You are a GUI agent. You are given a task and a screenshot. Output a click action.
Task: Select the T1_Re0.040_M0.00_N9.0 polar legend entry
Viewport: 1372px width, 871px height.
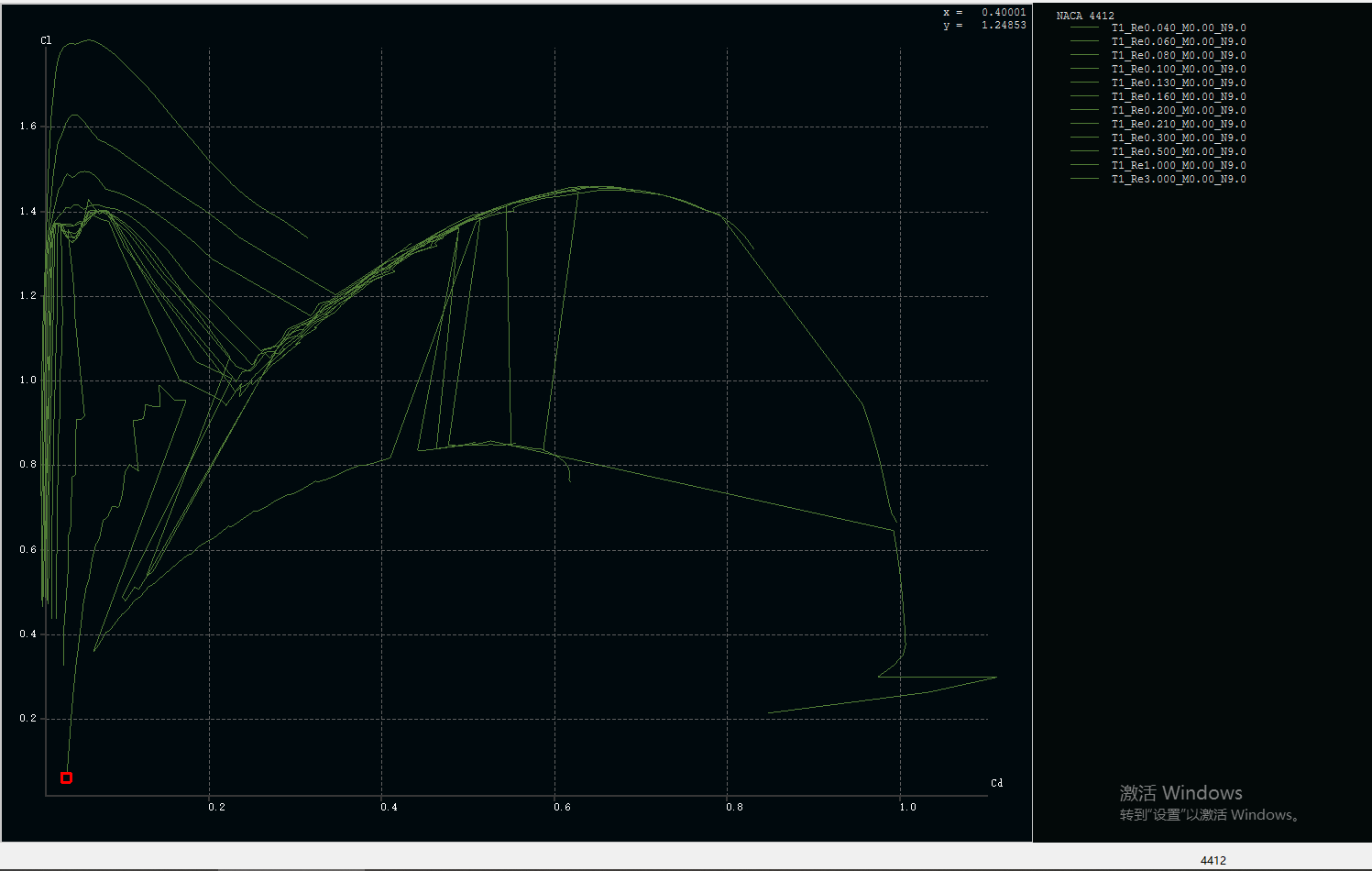[1179, 28]
